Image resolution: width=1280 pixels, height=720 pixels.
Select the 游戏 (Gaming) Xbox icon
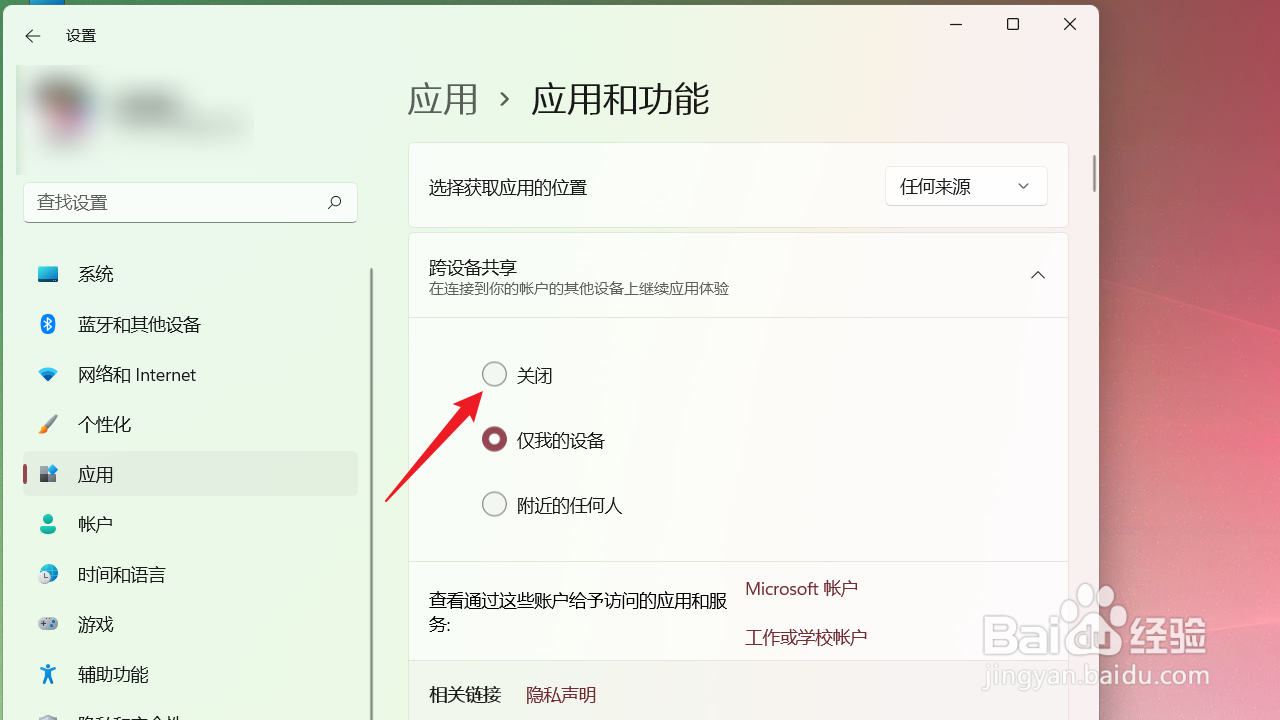[48, 623]
